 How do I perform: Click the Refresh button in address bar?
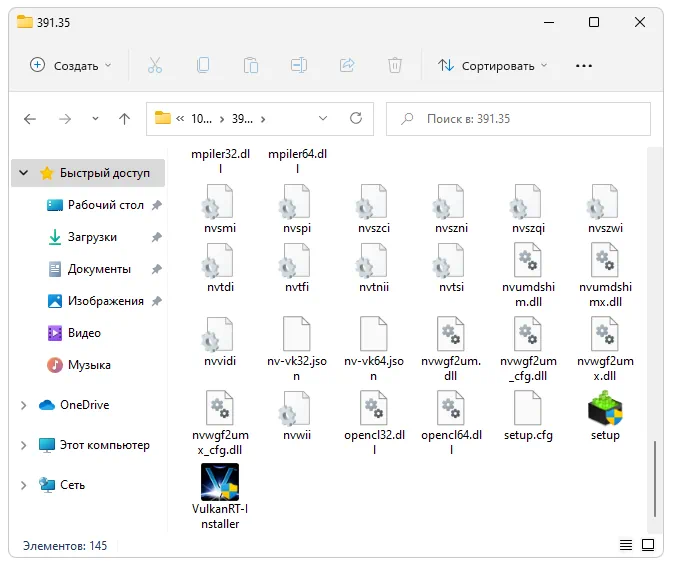pos(355,118)
